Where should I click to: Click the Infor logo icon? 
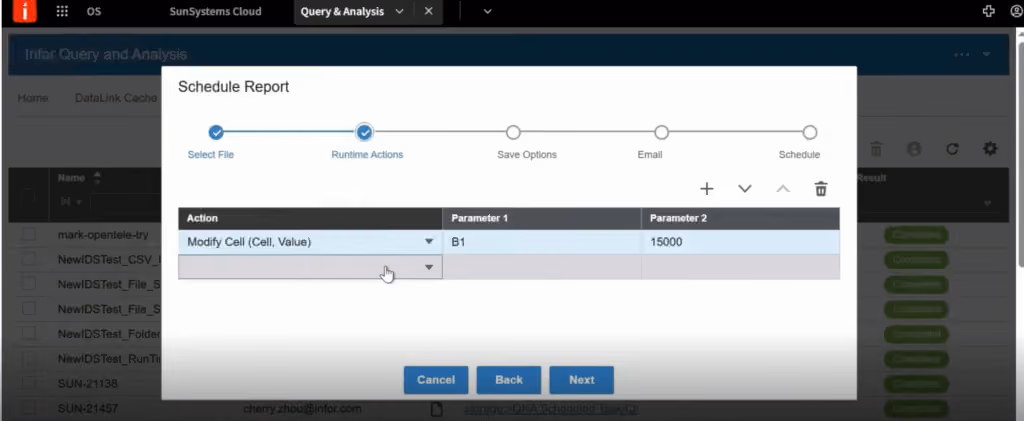point(25,11)
